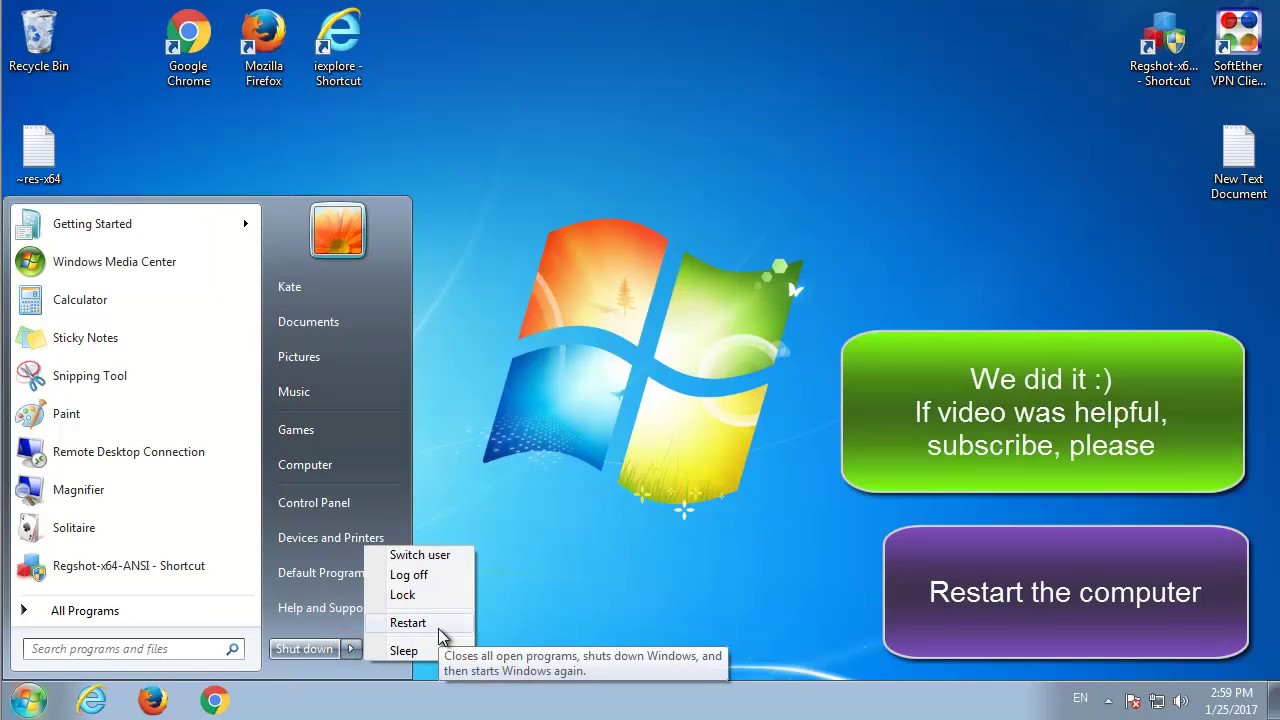The height and width of the screenshot is (720, 1280).
Task: Select Mozilla Firefox desktop icon
Action: (264, 48)
